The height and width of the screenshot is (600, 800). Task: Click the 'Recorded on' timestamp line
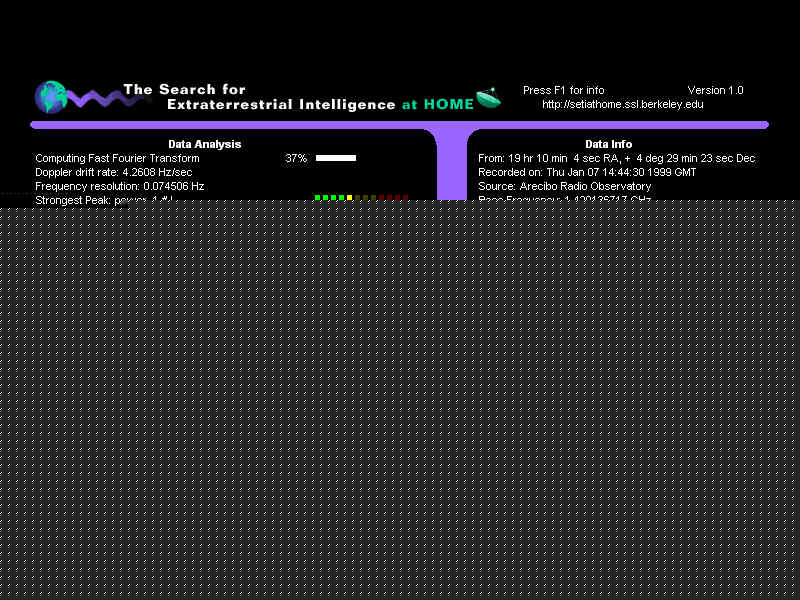(x=587, y=172)
